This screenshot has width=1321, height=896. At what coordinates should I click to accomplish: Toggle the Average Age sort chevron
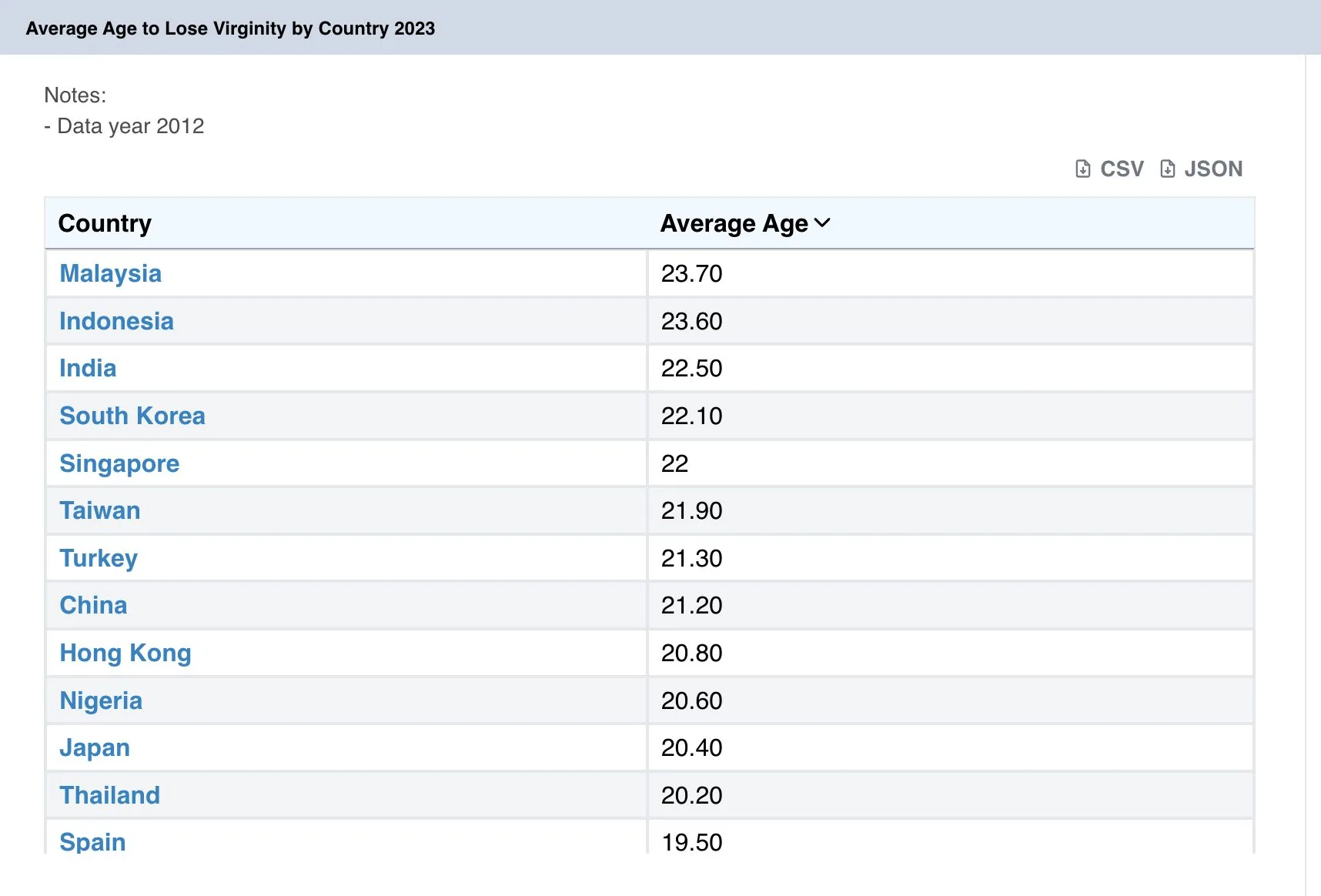[822, 223]
